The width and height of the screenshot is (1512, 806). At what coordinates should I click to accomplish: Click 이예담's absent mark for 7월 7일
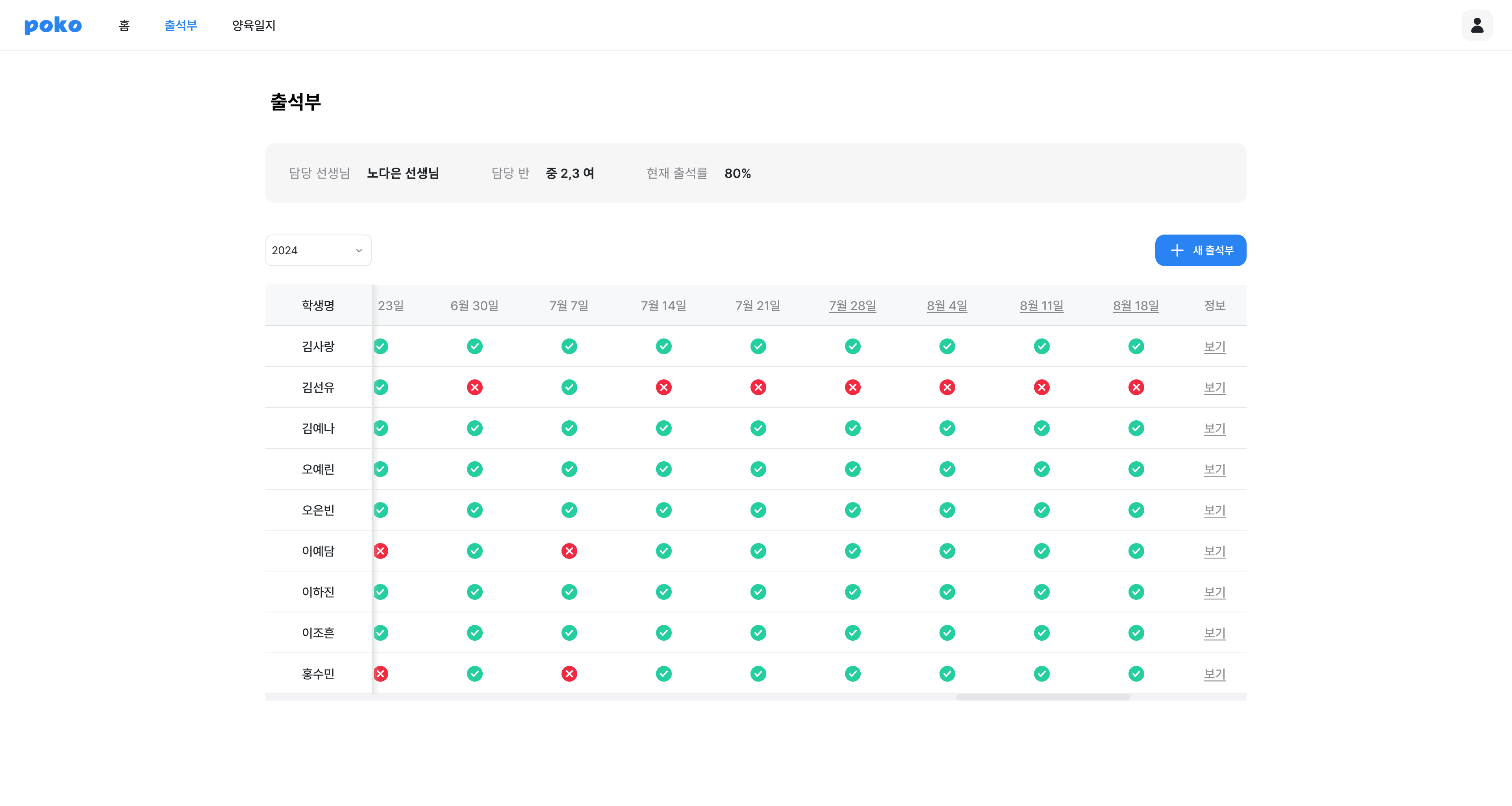569,551
